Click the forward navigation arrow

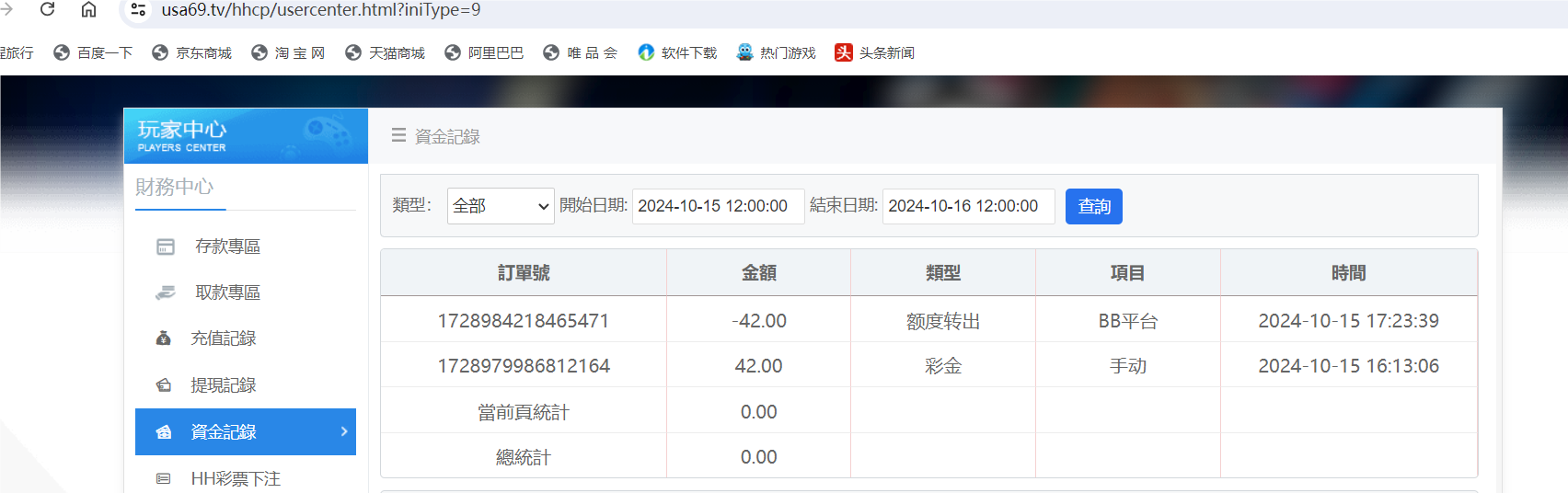click(x=6, y=9)
